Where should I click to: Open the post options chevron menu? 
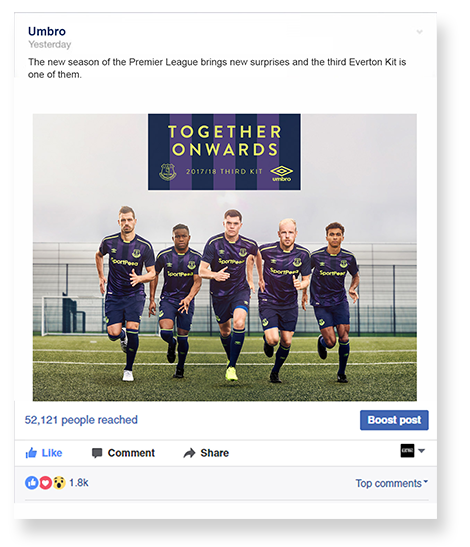click(x=419, y=32)
